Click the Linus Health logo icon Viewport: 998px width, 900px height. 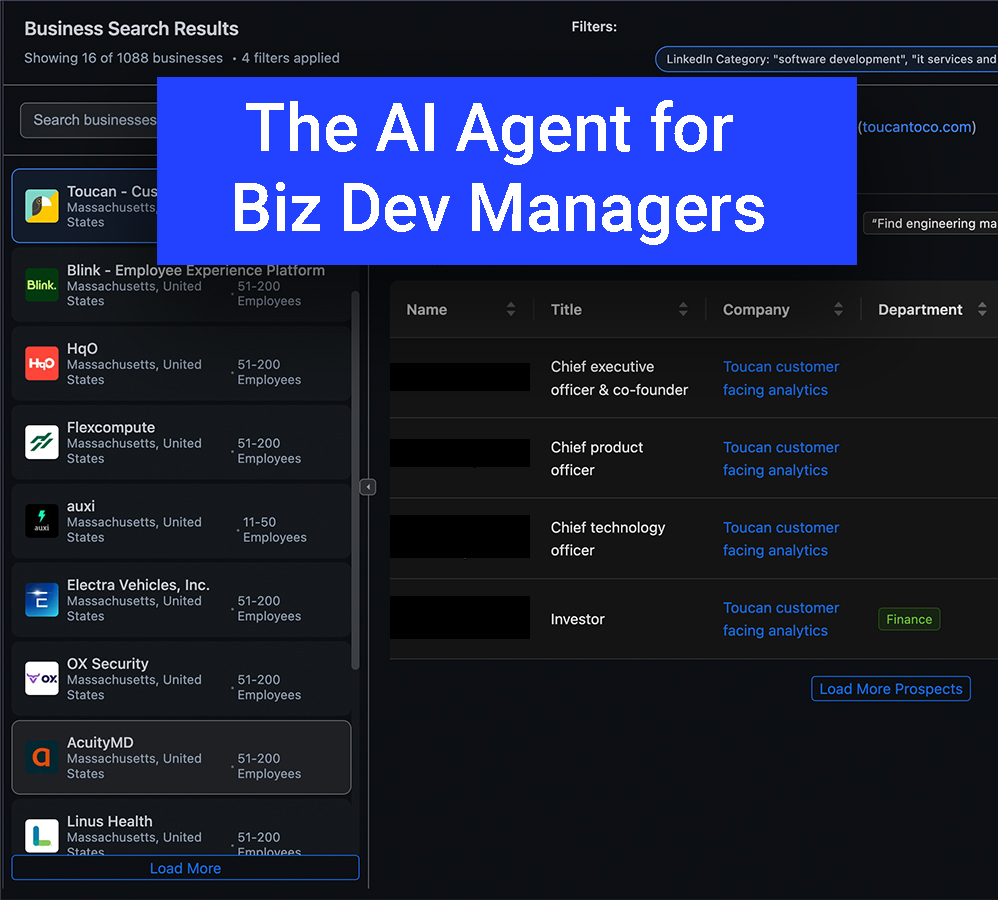coord(42,836)
